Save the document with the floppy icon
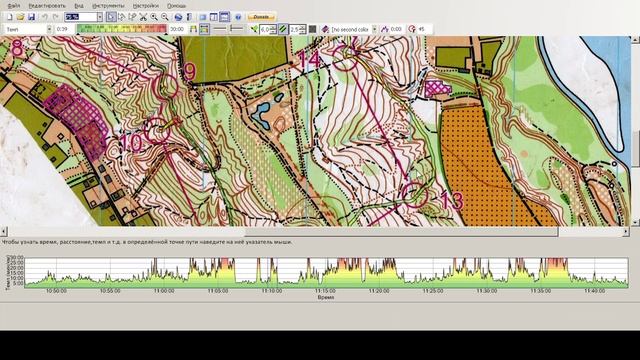The height and width of the screenshot is (360, 640). click(x=31, y=17)
